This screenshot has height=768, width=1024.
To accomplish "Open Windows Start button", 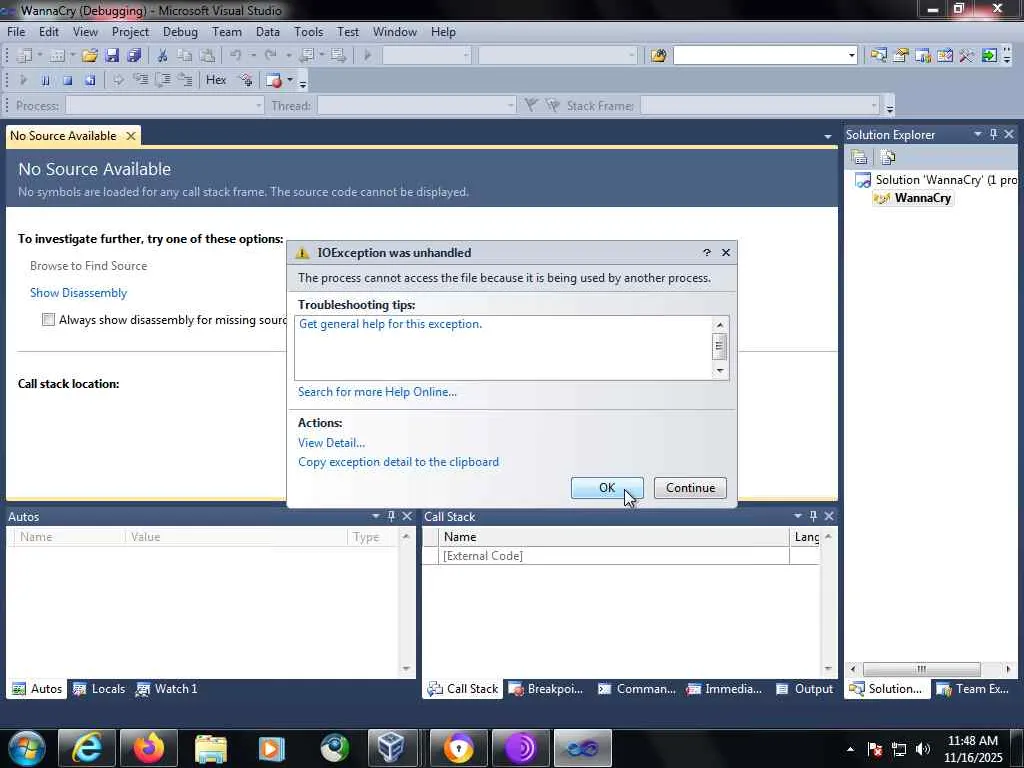I will (x=25, y=748).
